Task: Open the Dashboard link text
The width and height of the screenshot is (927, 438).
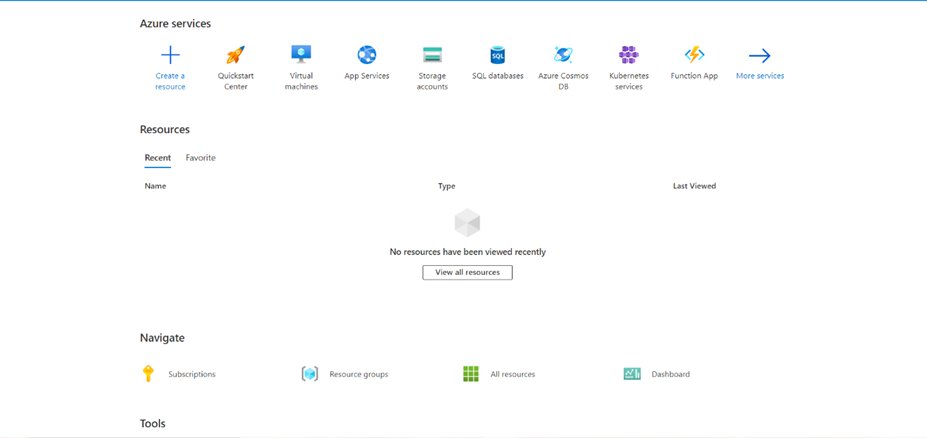Action: pos(670,374)
